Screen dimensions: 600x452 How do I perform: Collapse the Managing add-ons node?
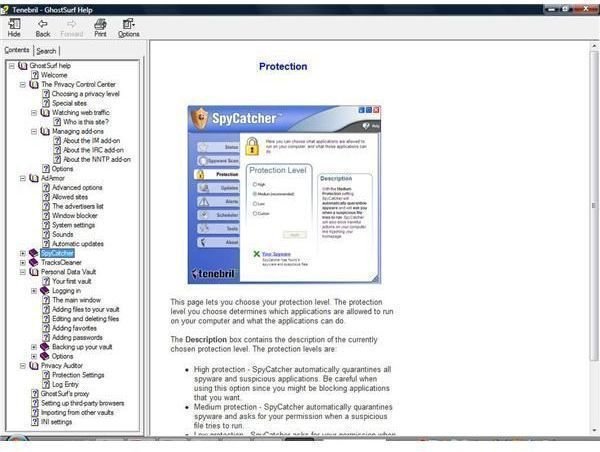click(34, 131)
